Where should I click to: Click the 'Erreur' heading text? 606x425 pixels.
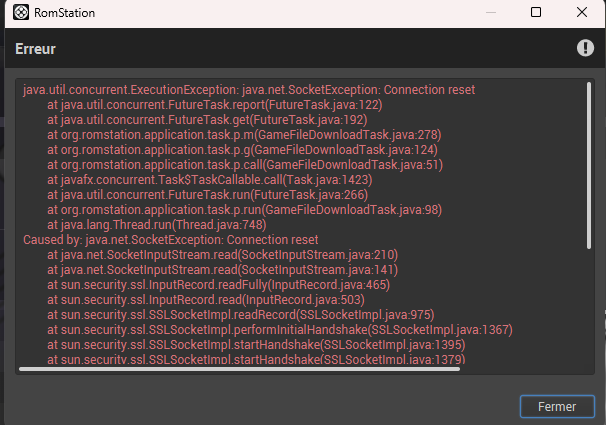35,49
